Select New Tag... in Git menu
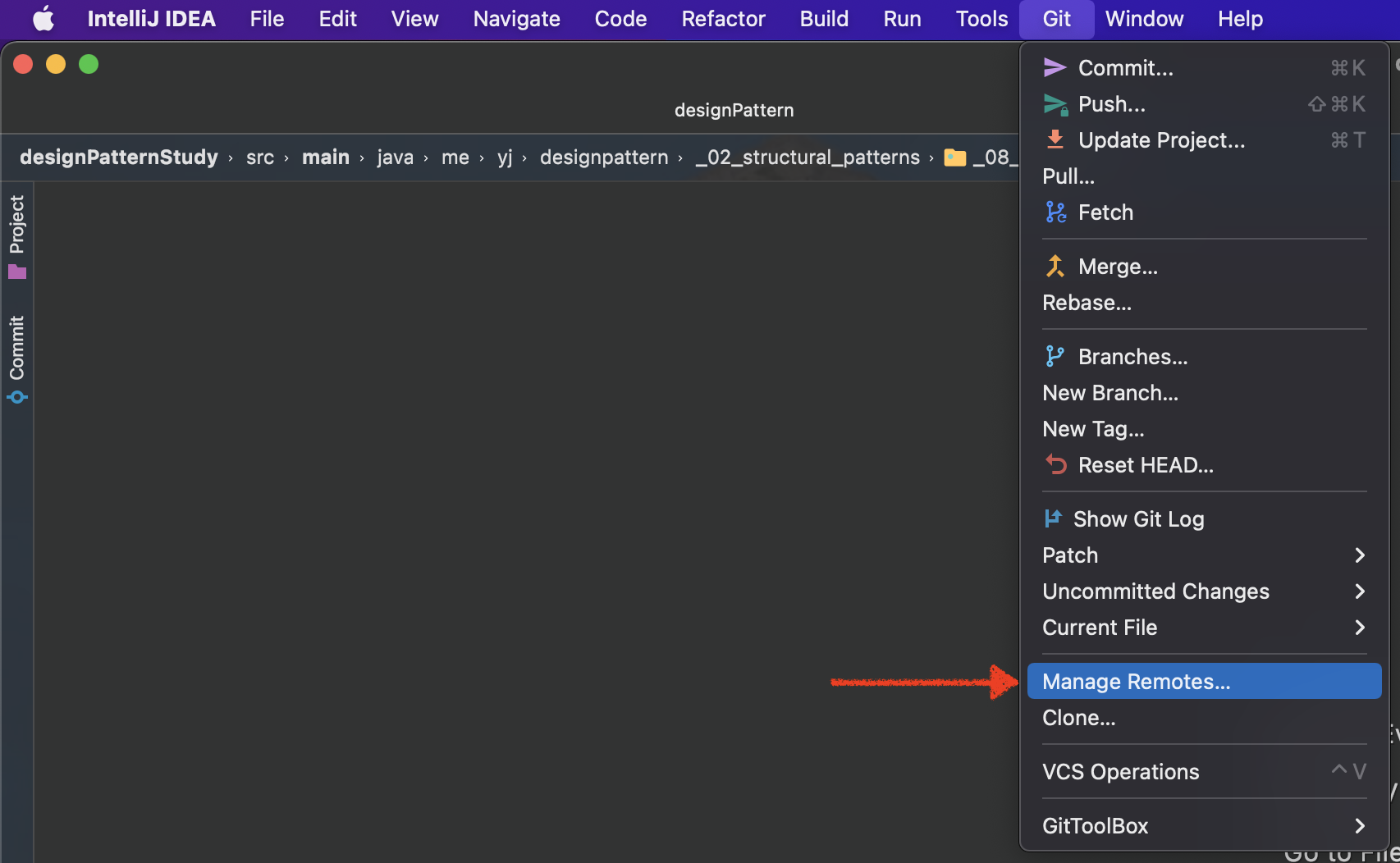1400x863 pixels. point(1204,429)
